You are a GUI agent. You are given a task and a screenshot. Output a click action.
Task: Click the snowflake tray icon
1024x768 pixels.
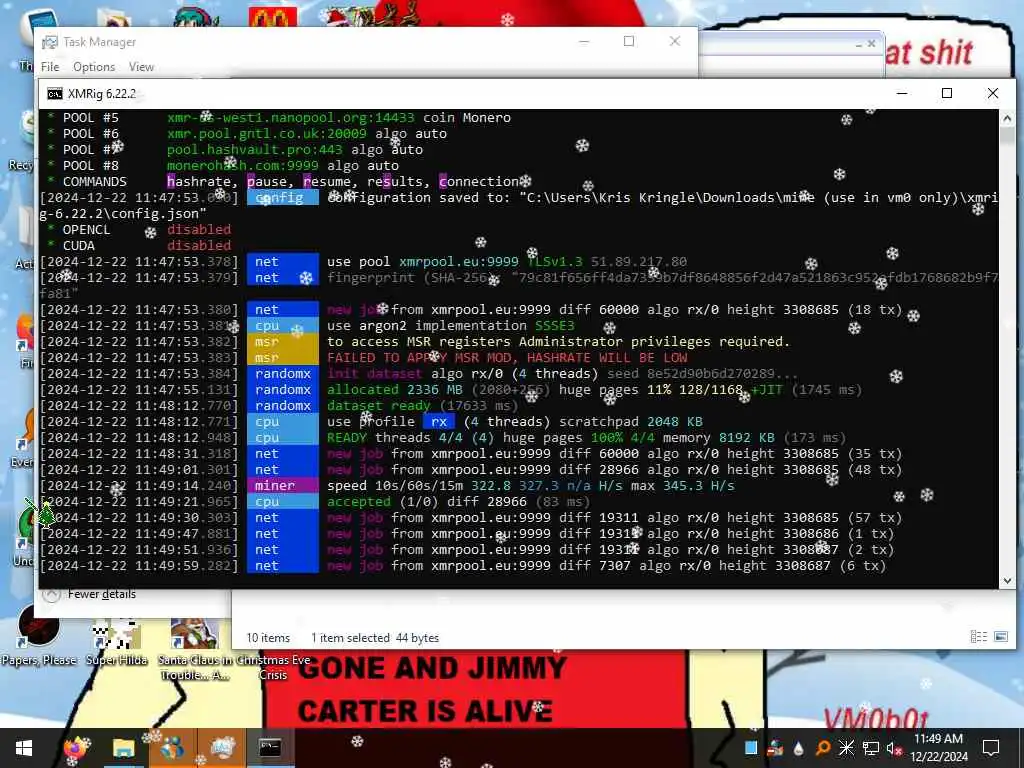(846, 748)
